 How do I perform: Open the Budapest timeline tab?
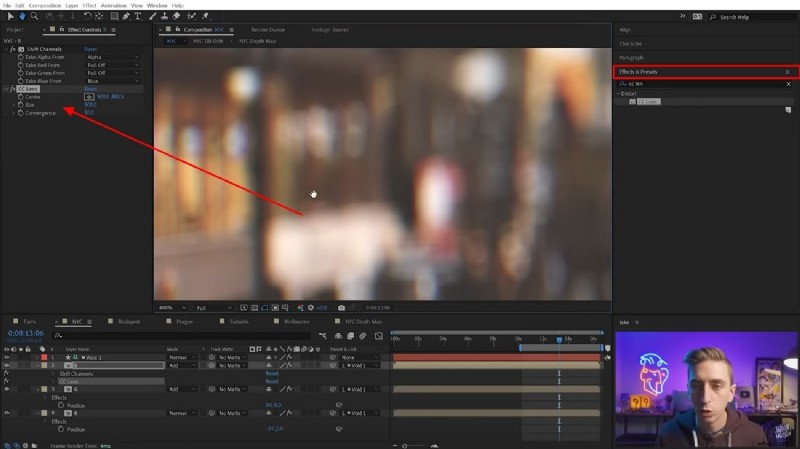(x=129, y=322)
